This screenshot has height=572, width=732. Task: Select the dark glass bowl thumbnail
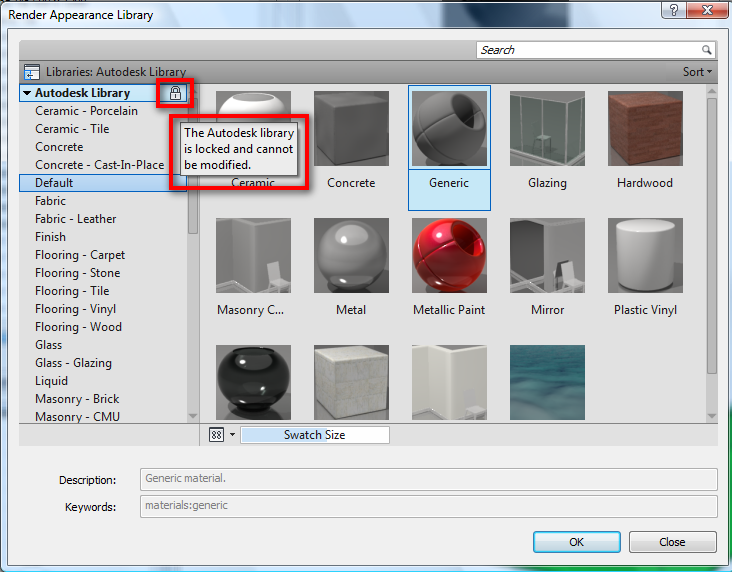[x=253, y=382]
